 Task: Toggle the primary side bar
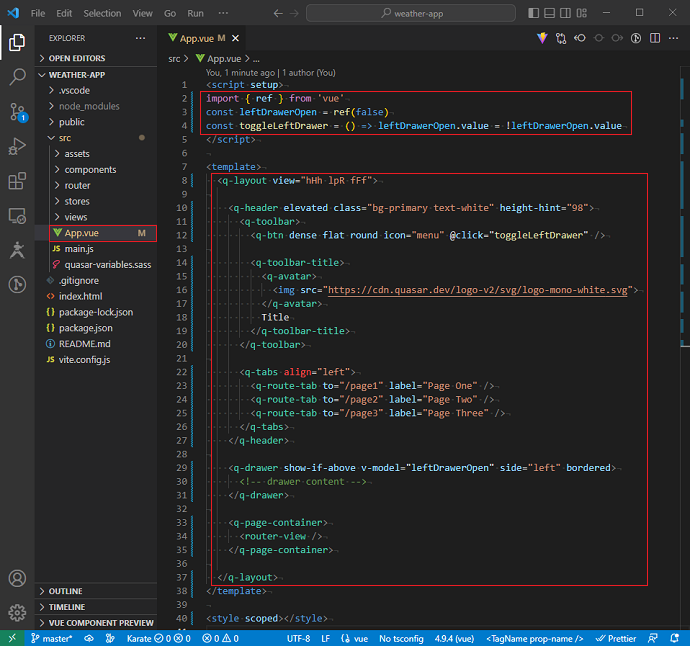coord(533,13)
